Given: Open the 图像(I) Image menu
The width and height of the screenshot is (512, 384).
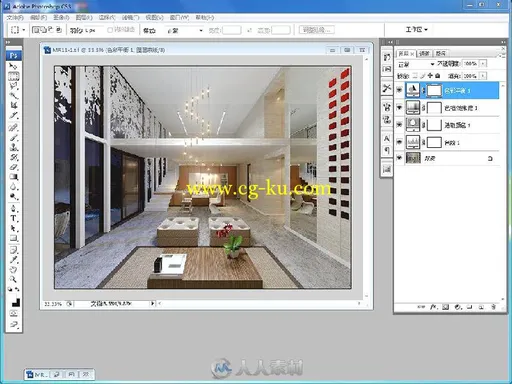Looking at the screenshot, I should [61, 17].
